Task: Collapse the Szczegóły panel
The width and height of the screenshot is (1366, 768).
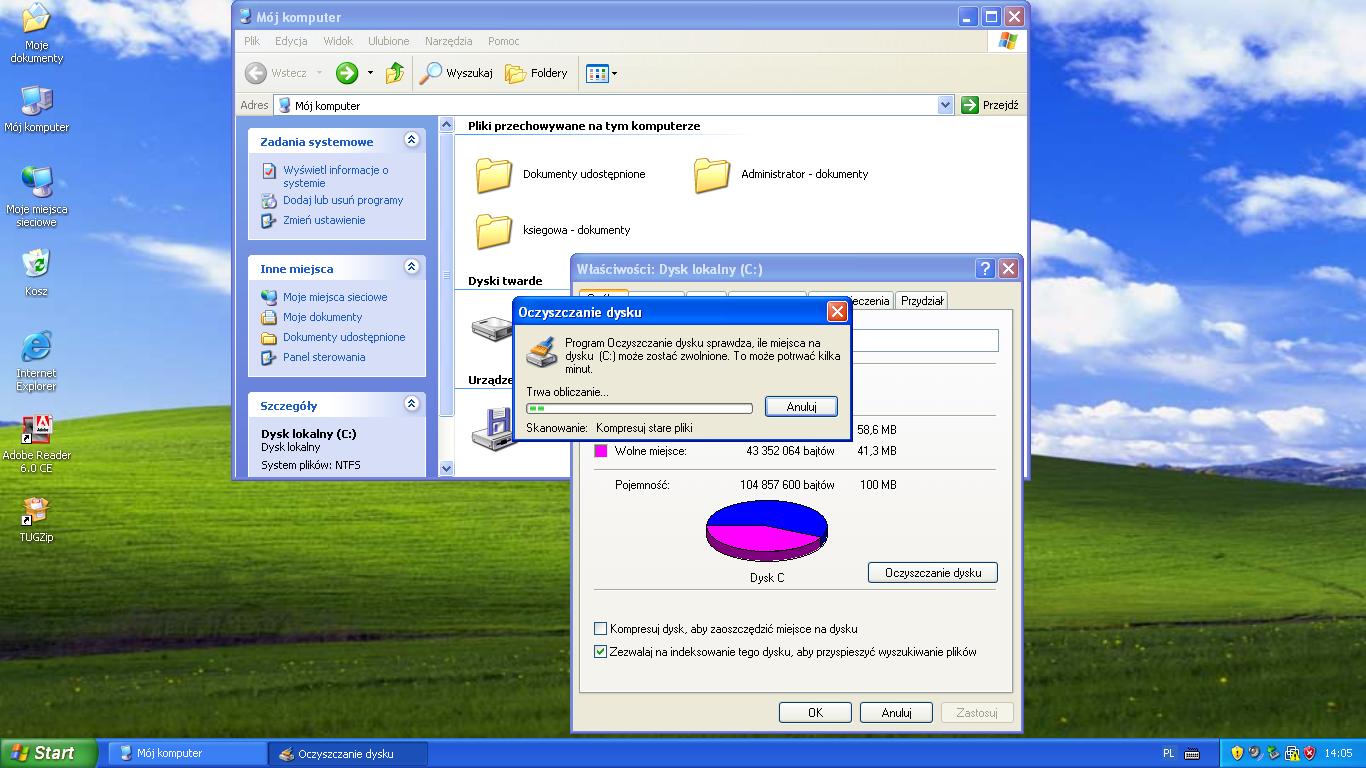Action: [x=411, y=404]
